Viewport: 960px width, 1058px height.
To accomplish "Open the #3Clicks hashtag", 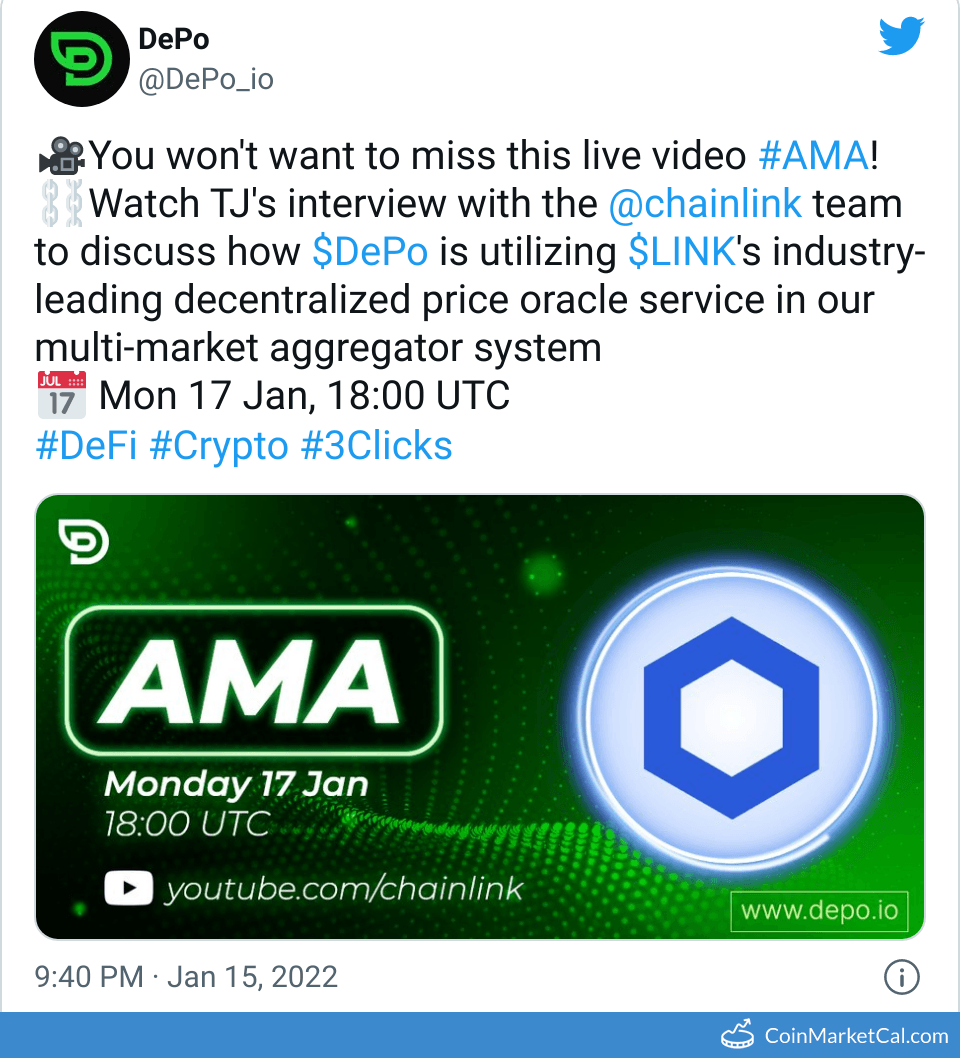I will pyautogui.click(x=377, y=445).
